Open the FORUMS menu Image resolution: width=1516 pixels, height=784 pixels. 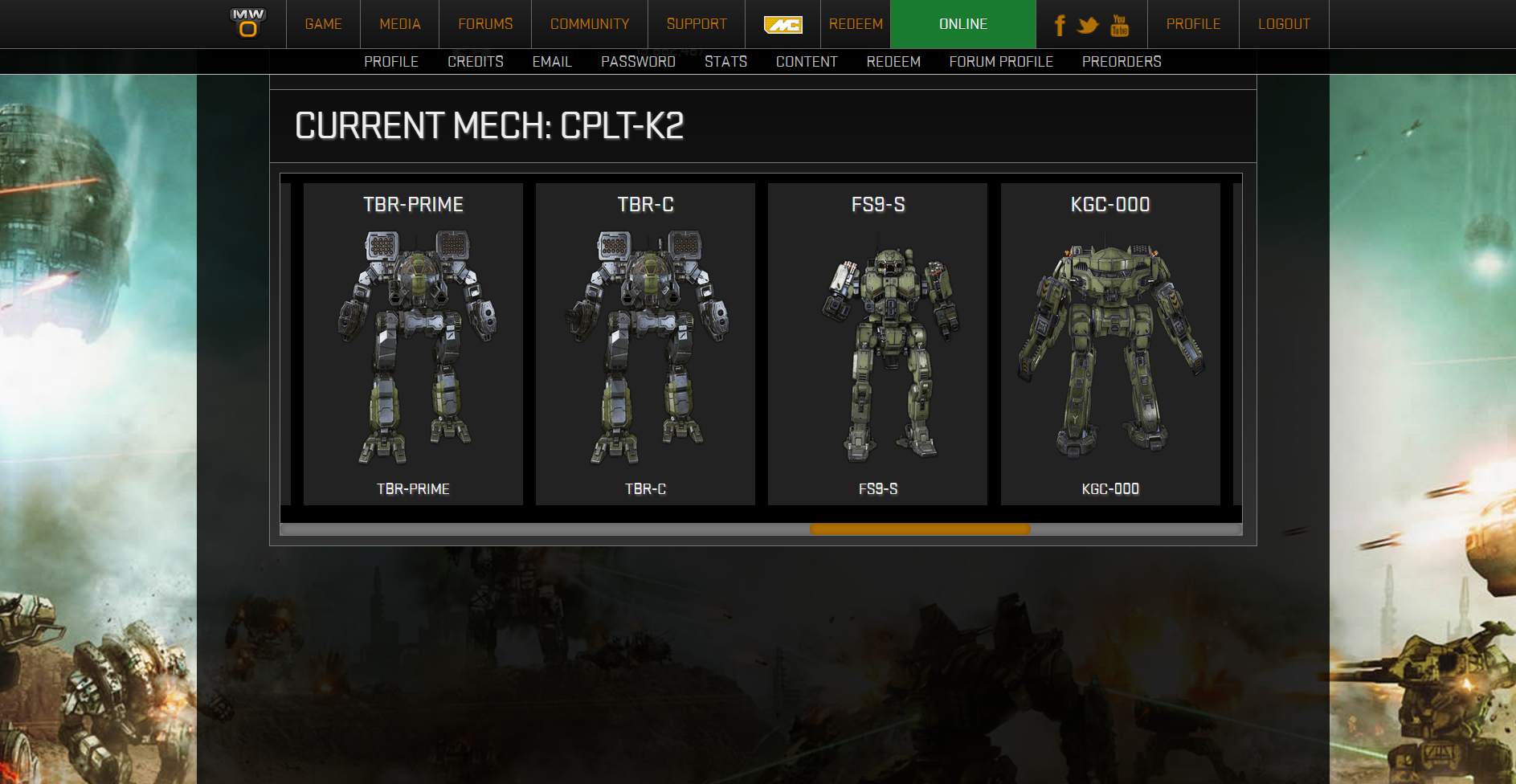[485, 24]
